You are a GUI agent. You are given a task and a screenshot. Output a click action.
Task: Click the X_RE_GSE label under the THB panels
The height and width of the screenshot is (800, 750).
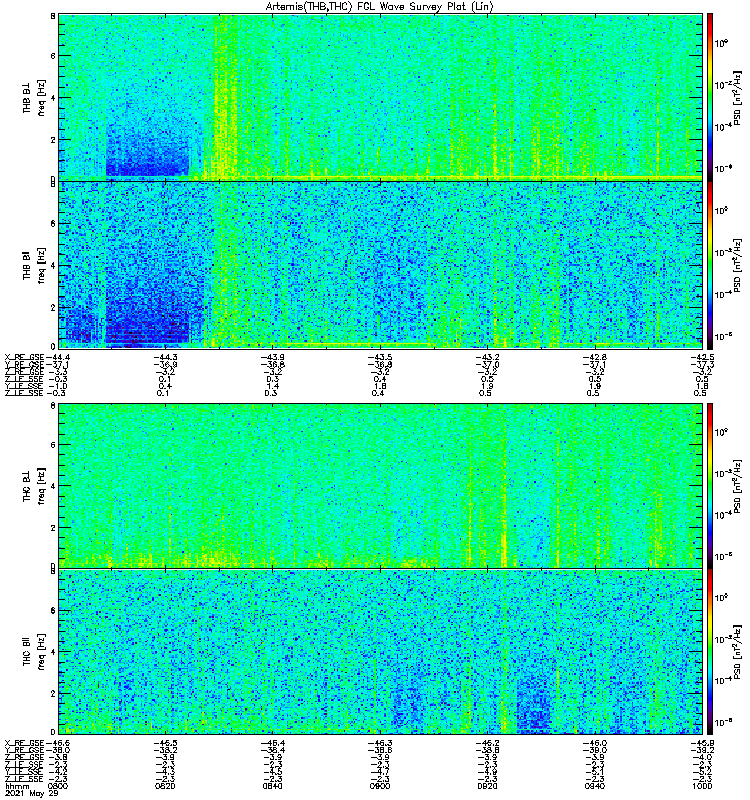pyautogui.click(x=24, y=357)
